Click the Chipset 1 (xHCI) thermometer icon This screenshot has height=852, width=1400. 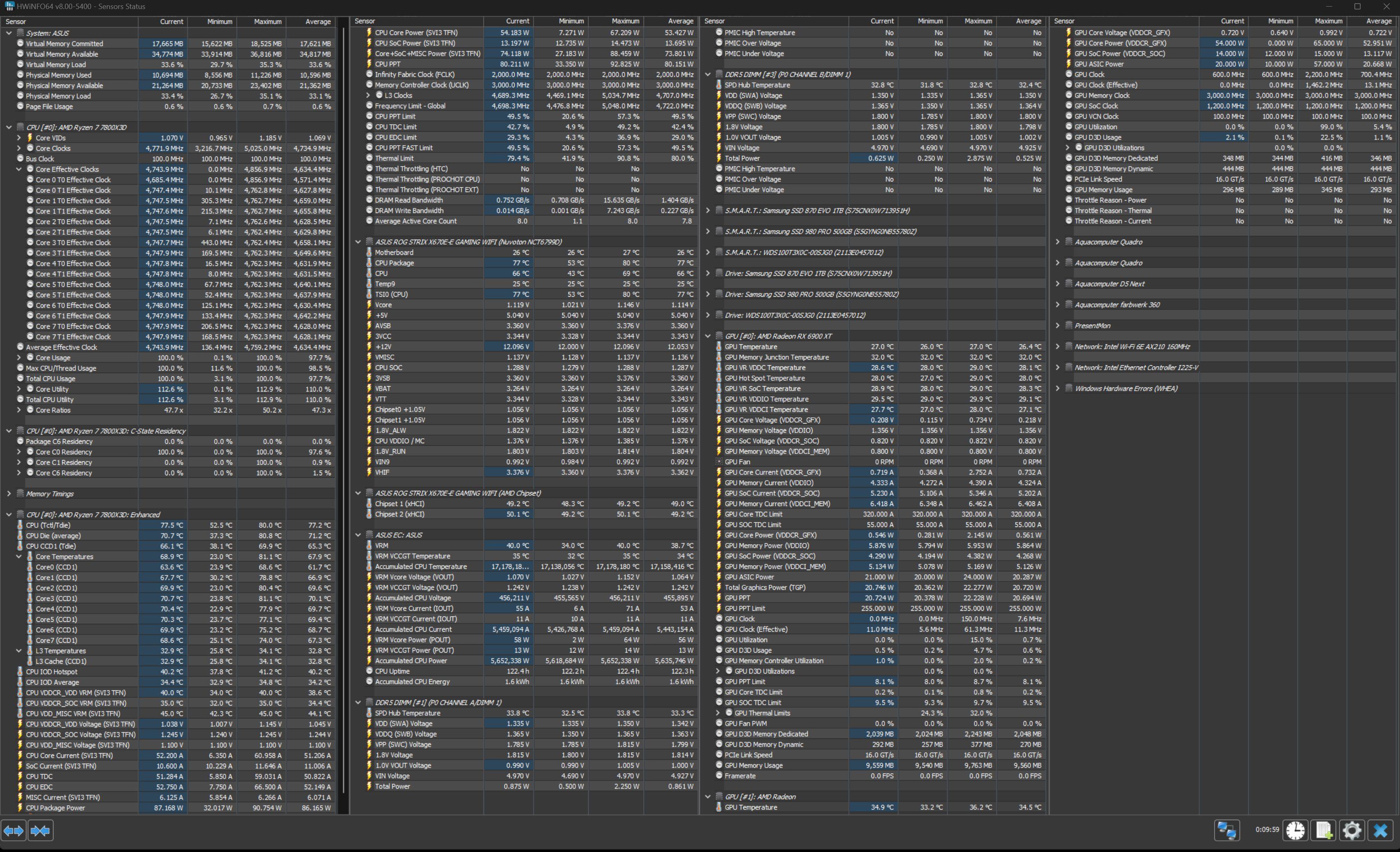pos(369,504)
